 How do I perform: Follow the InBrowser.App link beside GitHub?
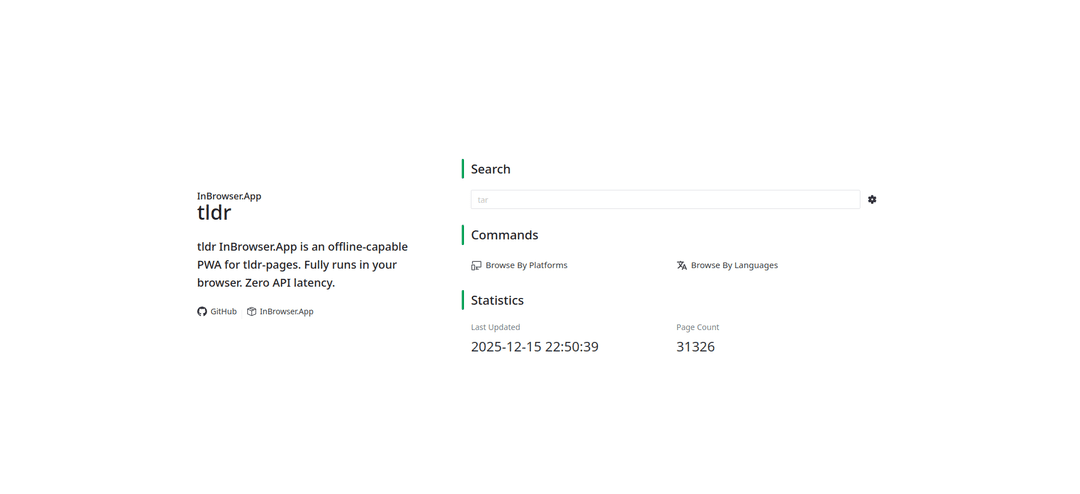pyautogui.click(x=286, y=312)
